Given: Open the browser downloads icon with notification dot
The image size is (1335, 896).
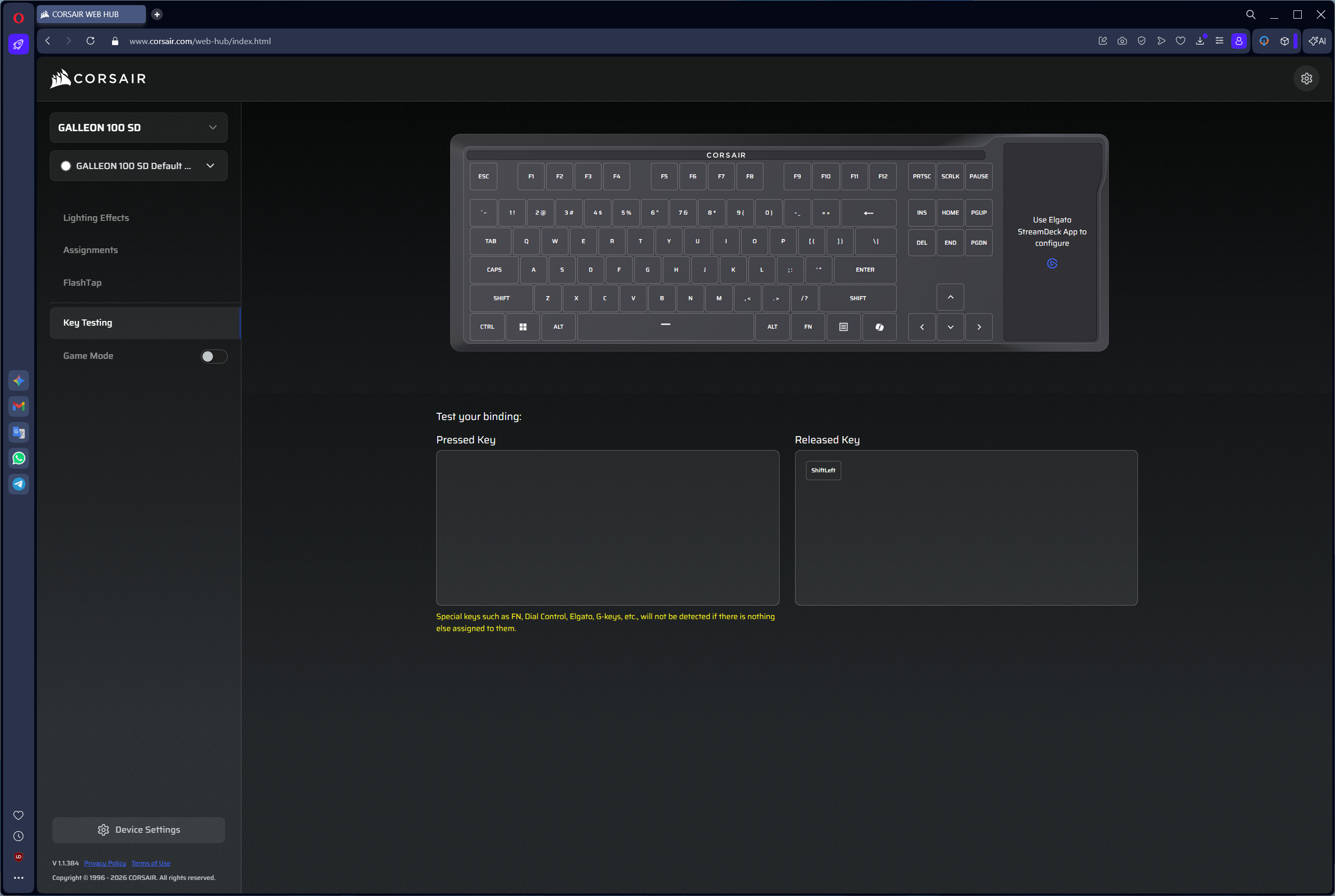Looking at the screenshot, I should tap(1200, 40).
